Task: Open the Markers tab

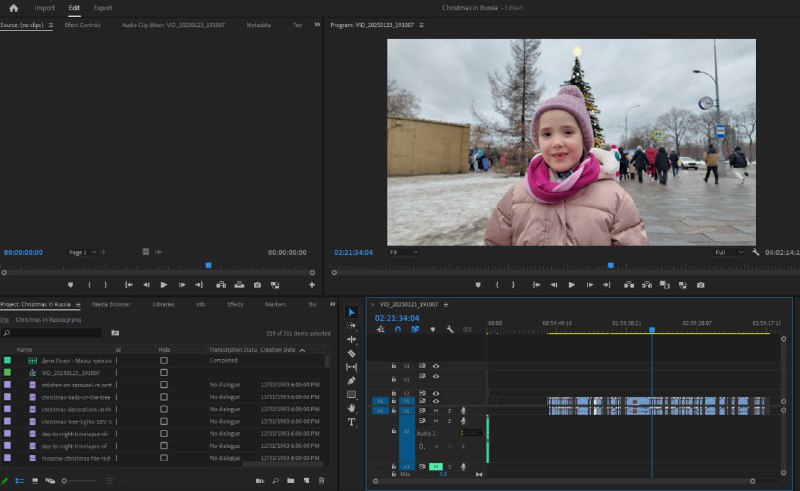Action: tap(276, 304)
